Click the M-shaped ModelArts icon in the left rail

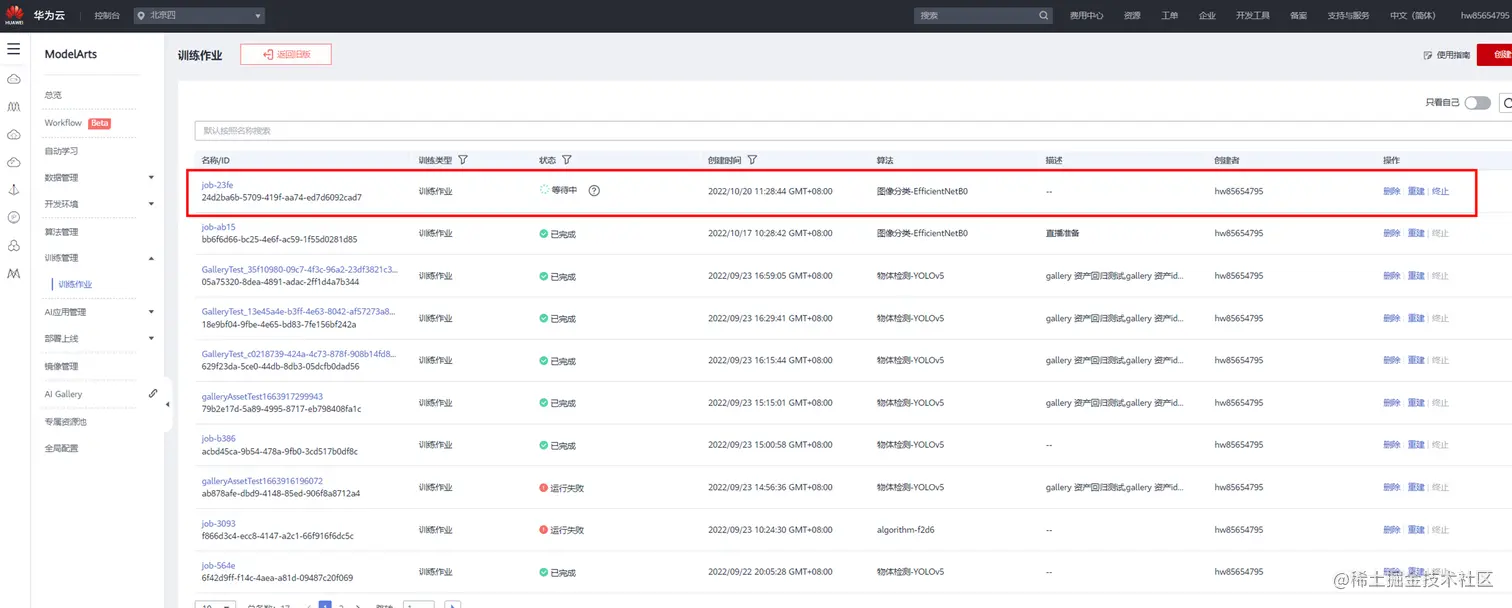point(14,273)
